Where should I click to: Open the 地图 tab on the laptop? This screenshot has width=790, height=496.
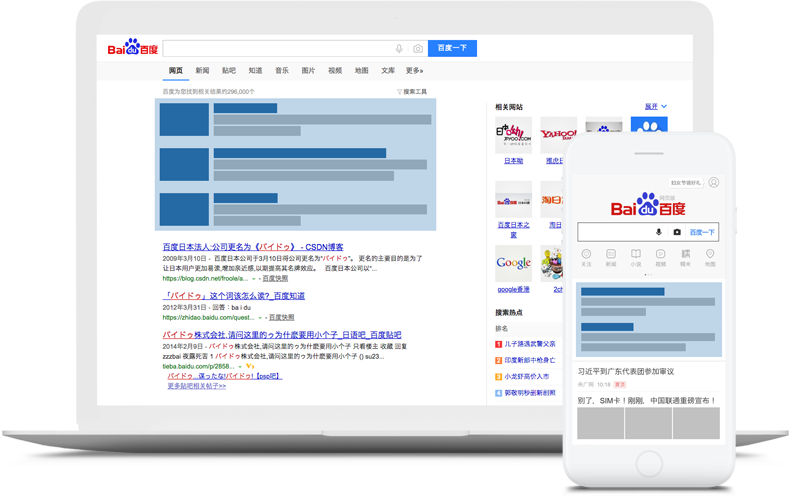click(361, 71)
